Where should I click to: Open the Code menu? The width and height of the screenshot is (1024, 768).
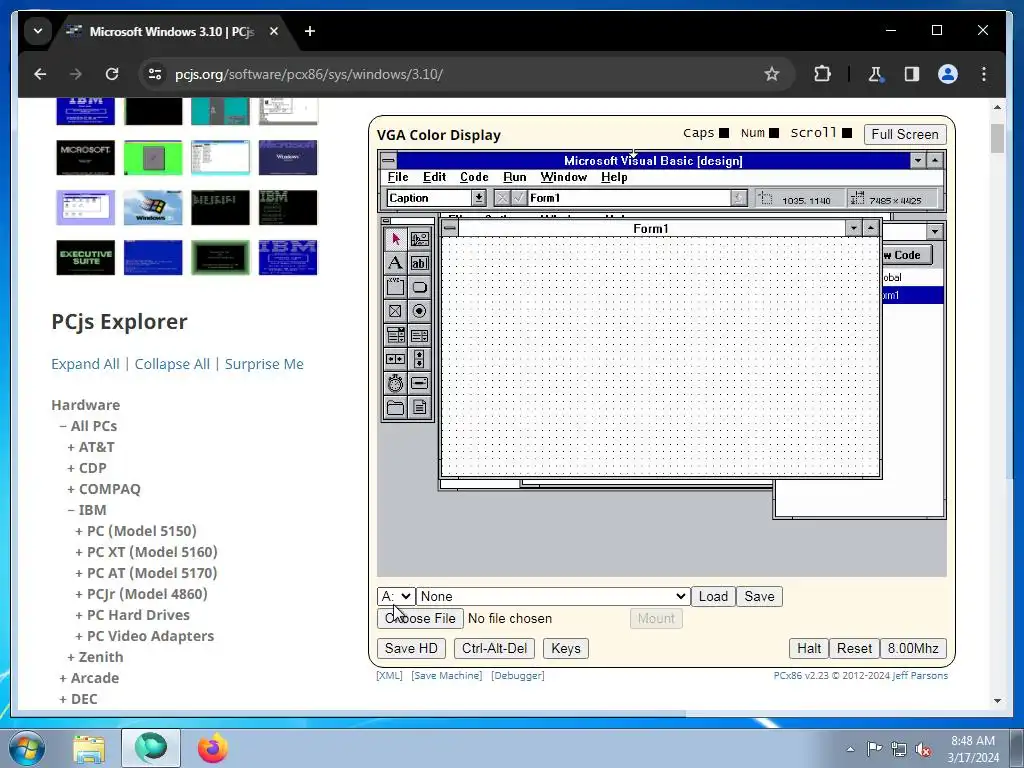474,177
